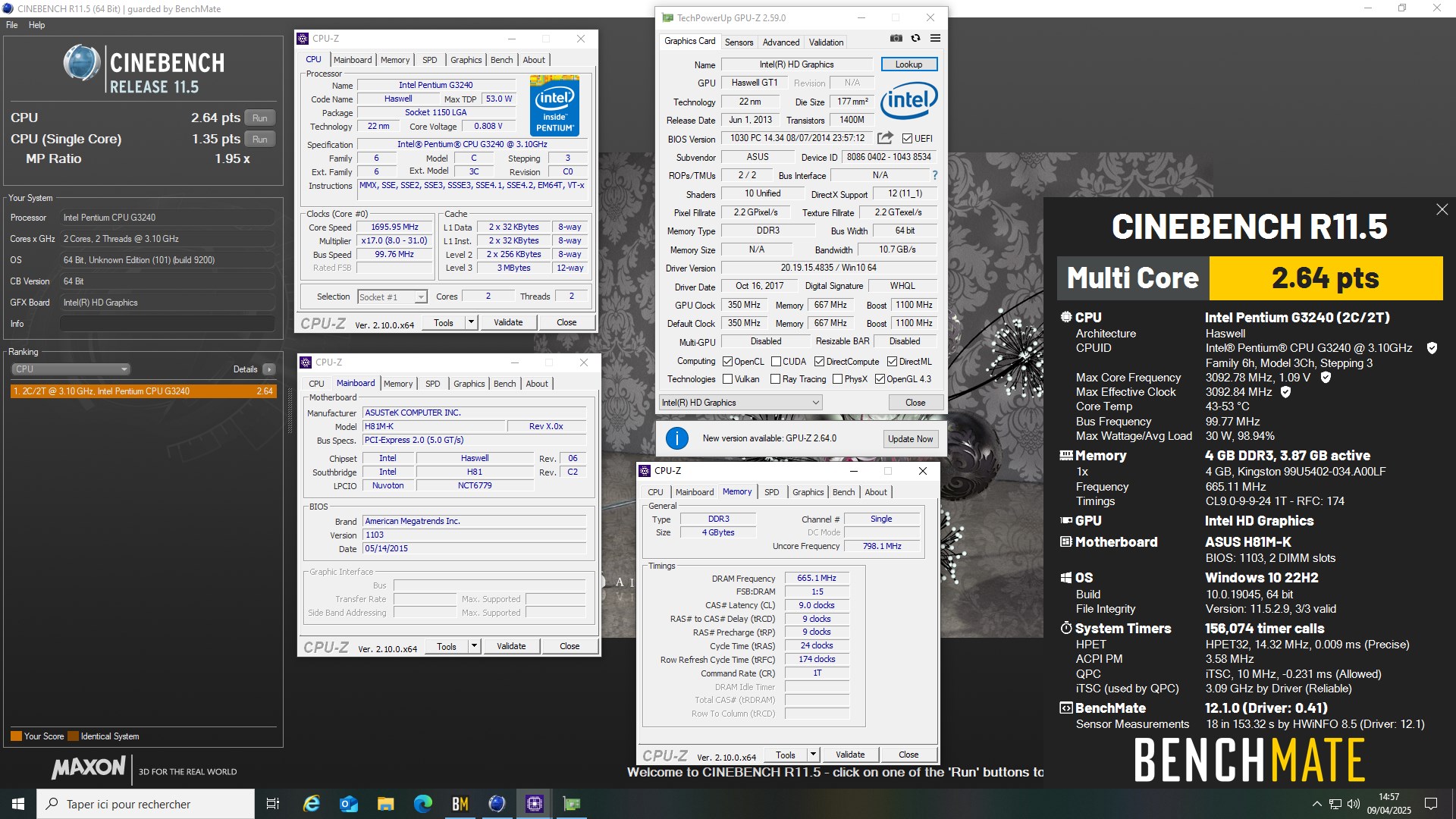This screenshot has width=1456, height=819.
Task: Toggle the DirectCompute checkbox
Action: click(819, 362)
